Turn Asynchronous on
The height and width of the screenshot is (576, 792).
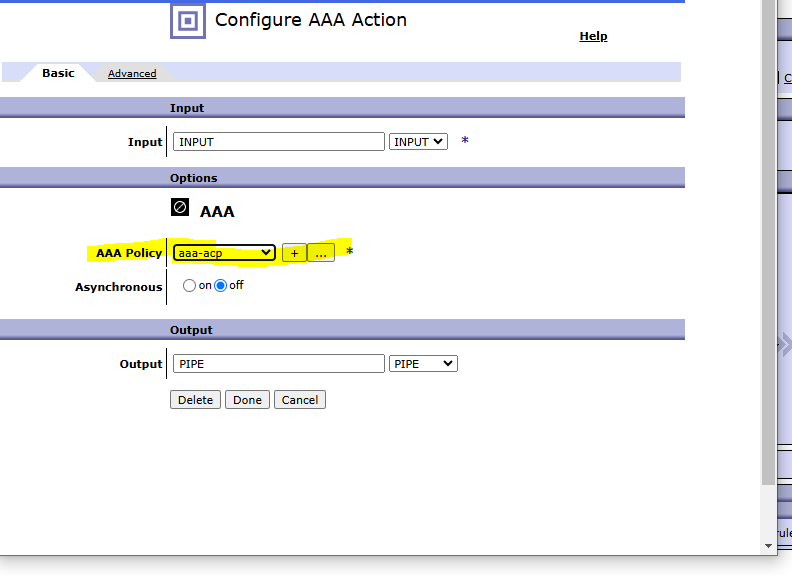click(189, 285)
